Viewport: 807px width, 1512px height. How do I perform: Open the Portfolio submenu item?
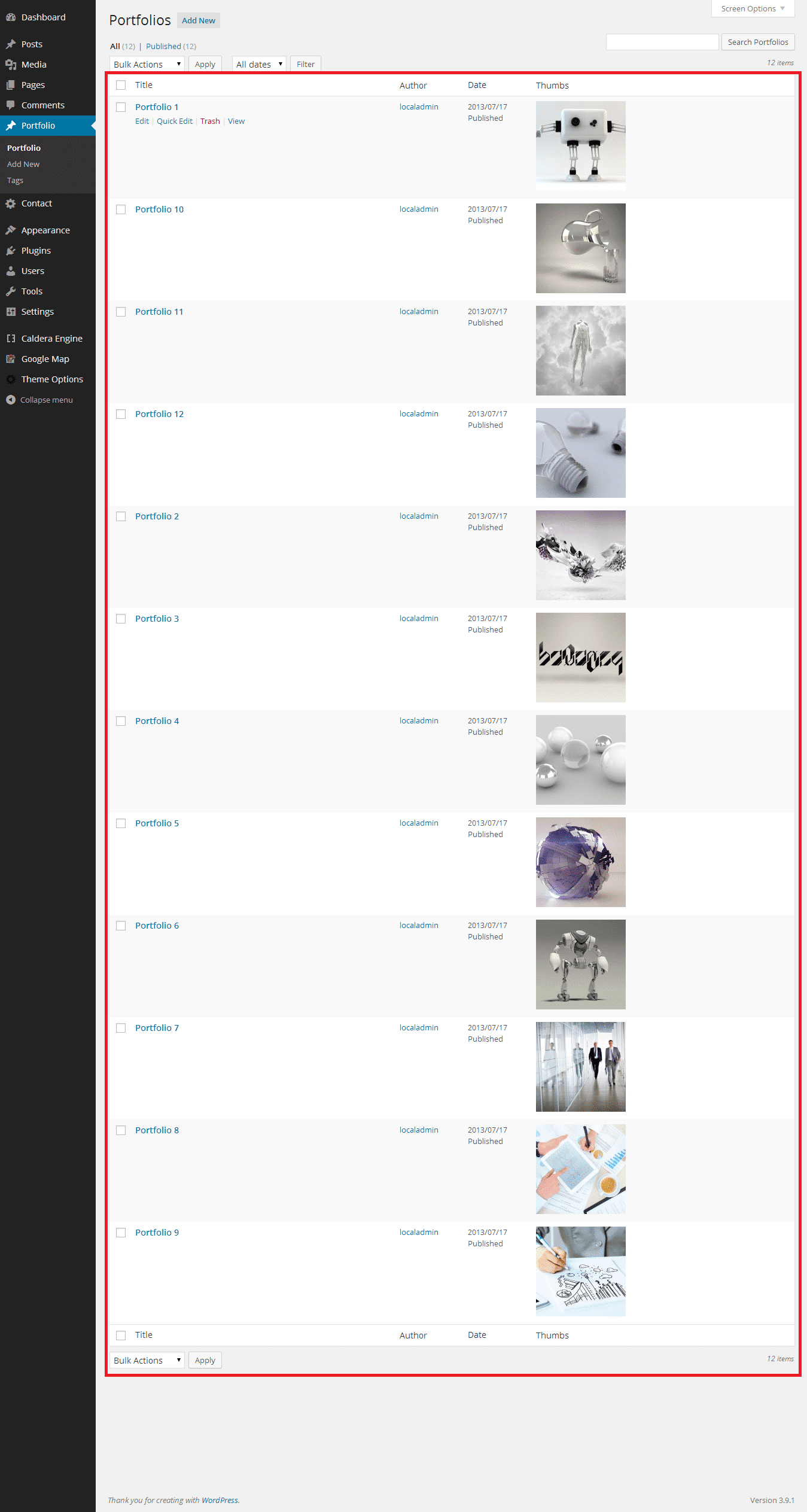24,148
